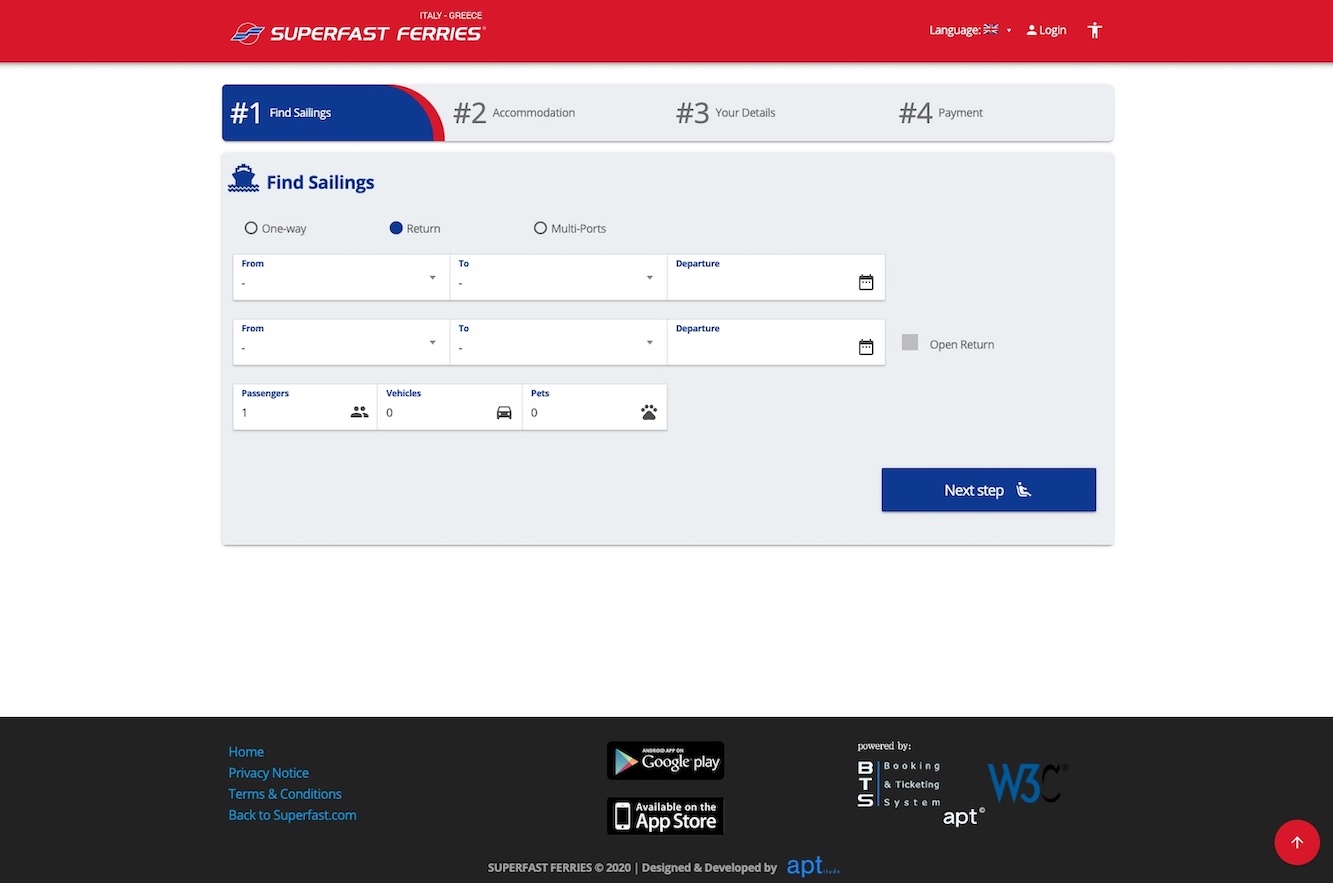Go to step #4 Payment tab

tap(1002, 113)
